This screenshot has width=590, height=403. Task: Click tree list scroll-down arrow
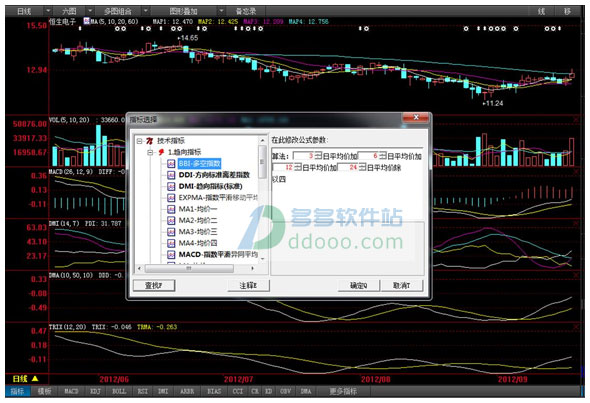coord(262,259)
